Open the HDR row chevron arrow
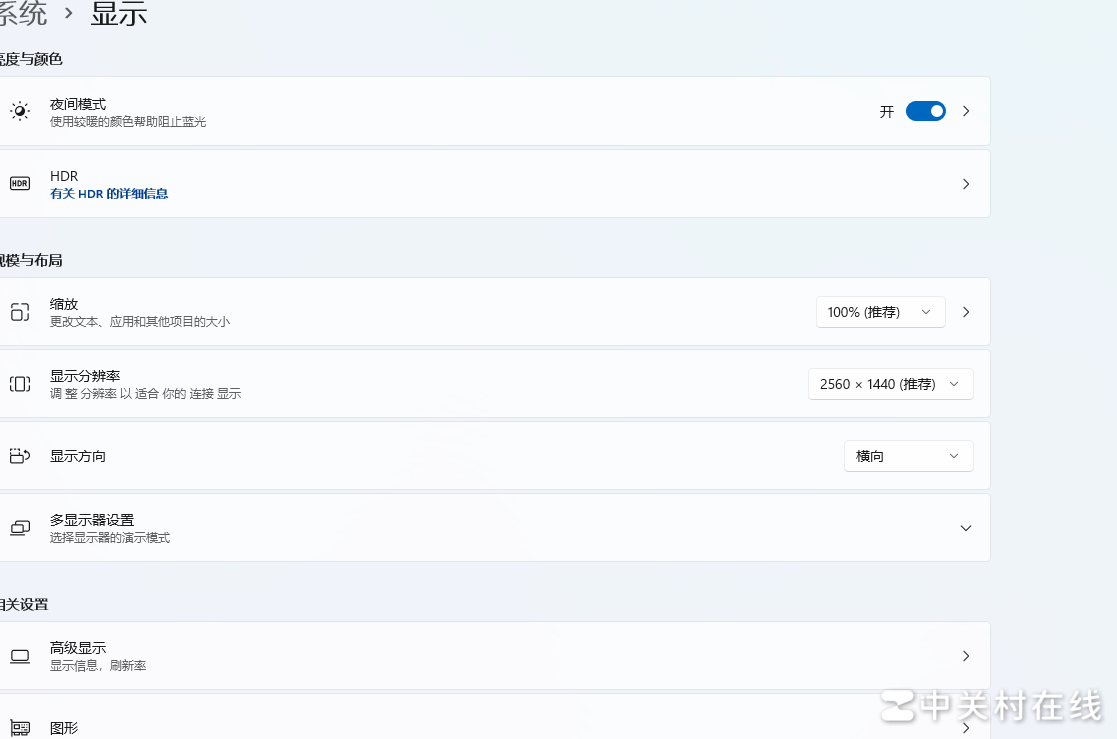 pos(966,184)
